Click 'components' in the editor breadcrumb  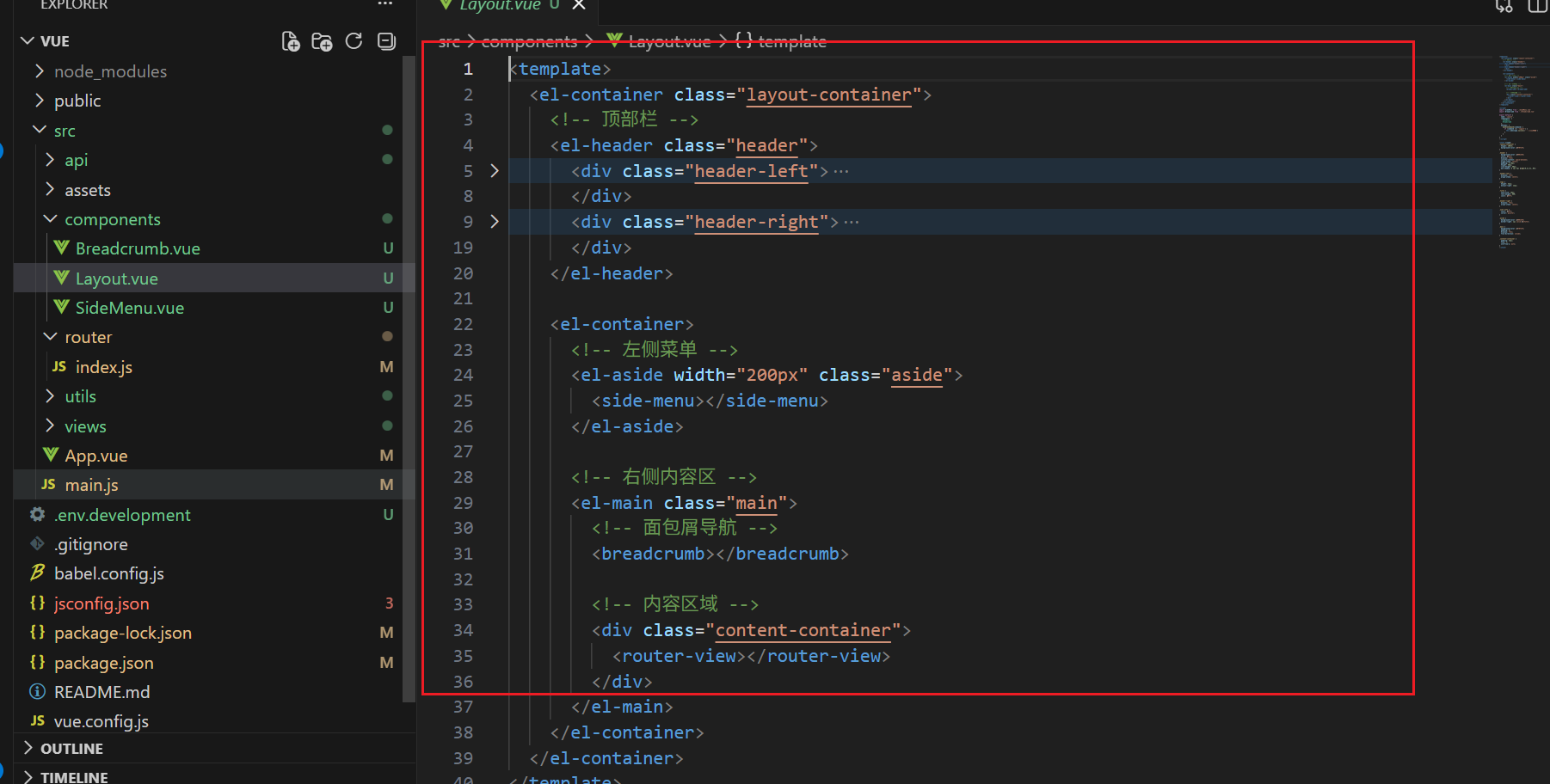tap(529, 41)
